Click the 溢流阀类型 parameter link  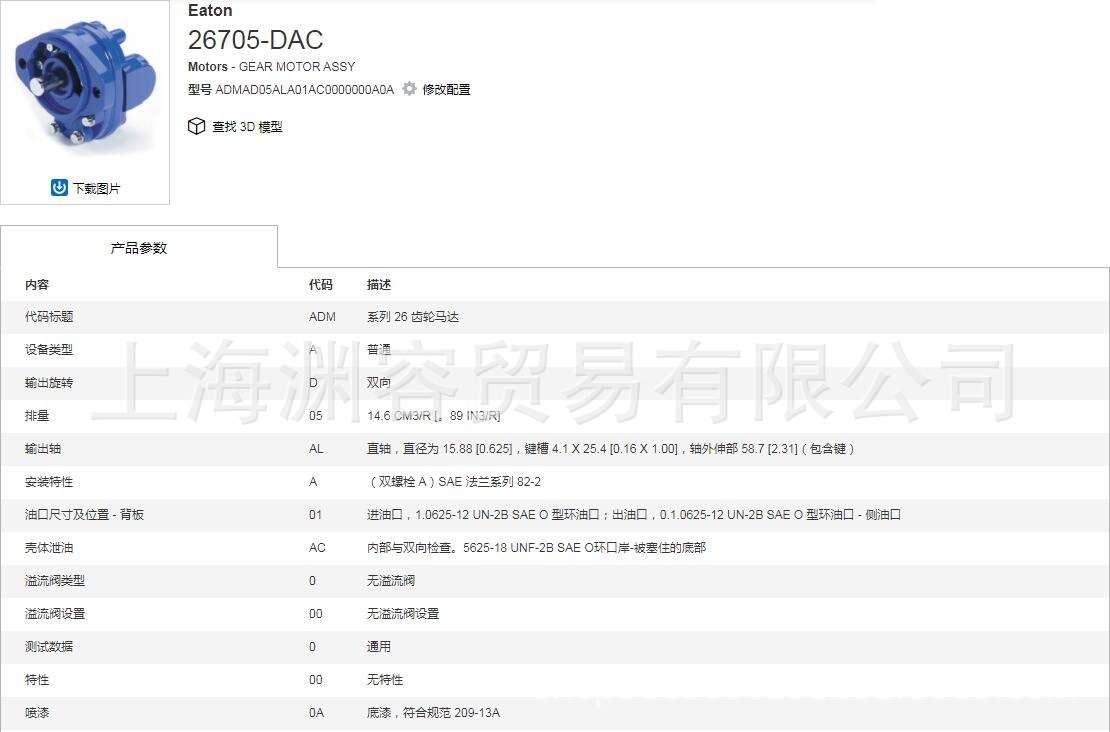[58, 581]
